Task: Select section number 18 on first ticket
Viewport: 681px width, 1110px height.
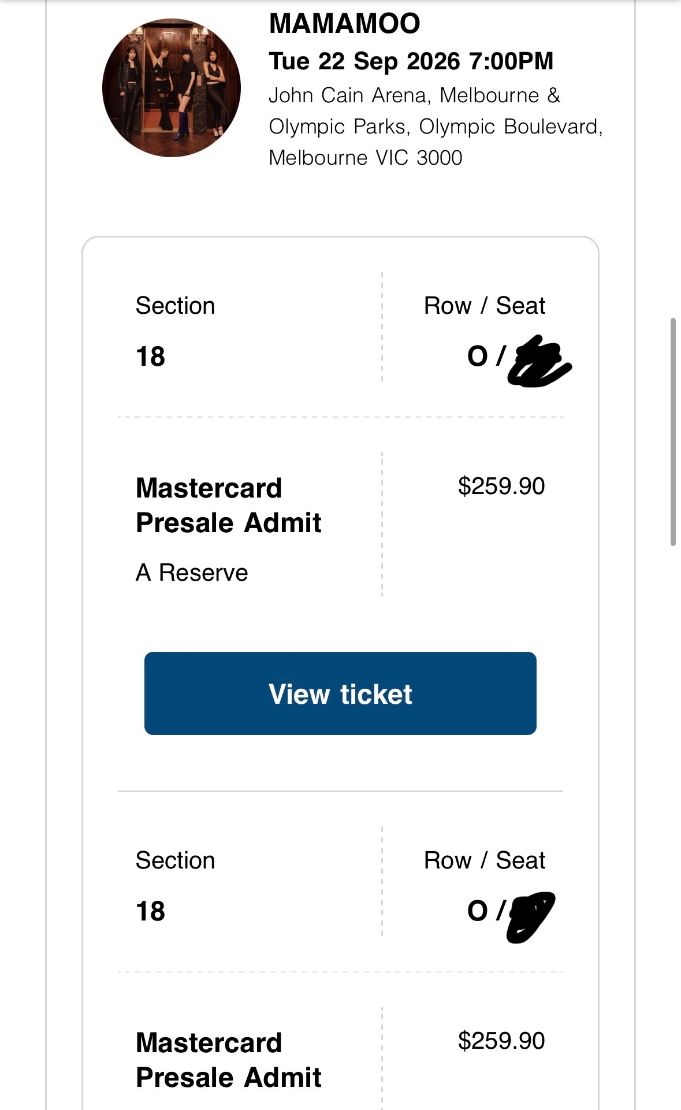Action: point(150,356)
